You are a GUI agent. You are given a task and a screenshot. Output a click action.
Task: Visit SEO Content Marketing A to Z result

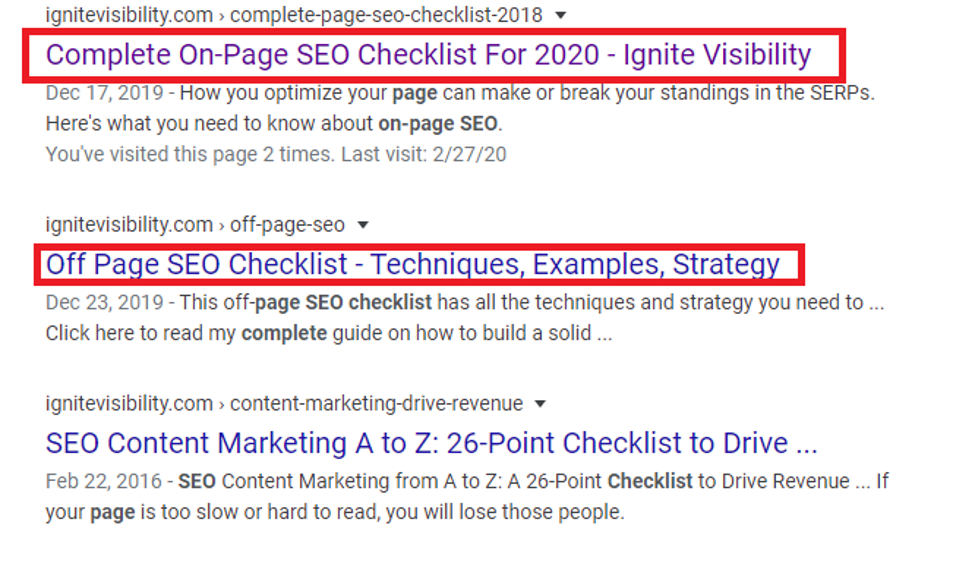point(431,443)
